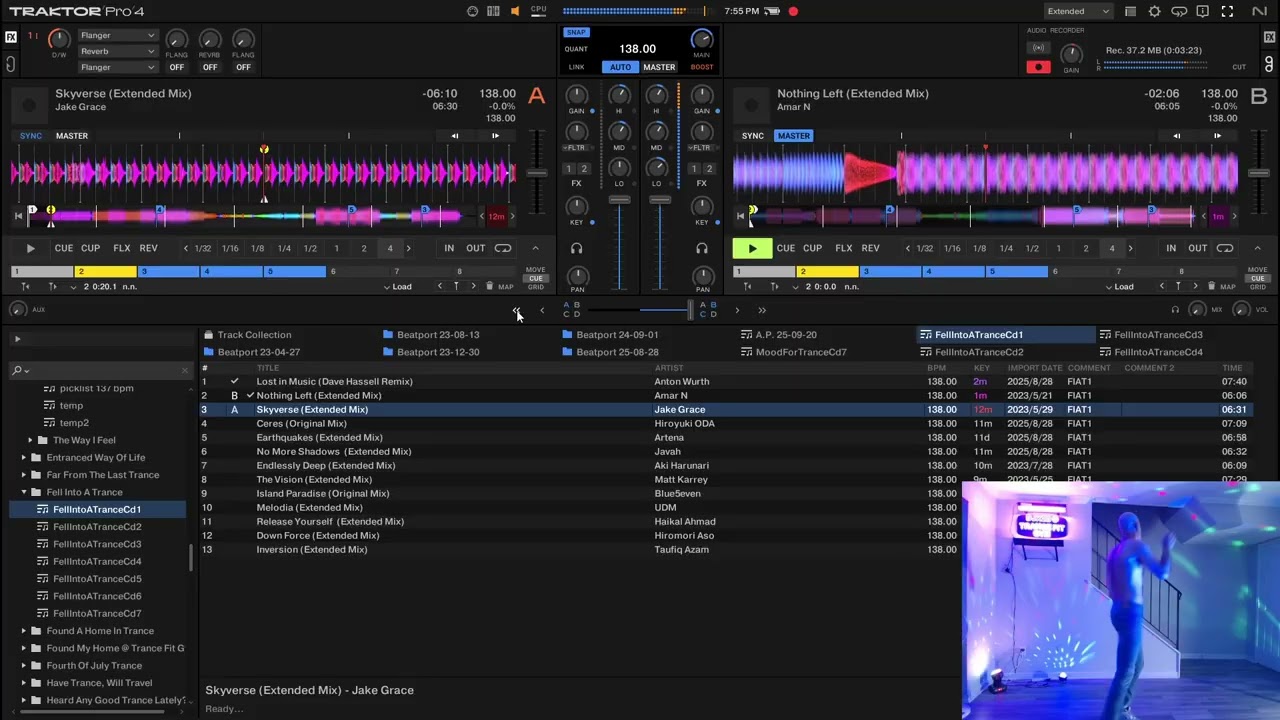Click the exclamation info icon in header
The width and height of the screenshot is (1280, 720).
point(1203,11)
